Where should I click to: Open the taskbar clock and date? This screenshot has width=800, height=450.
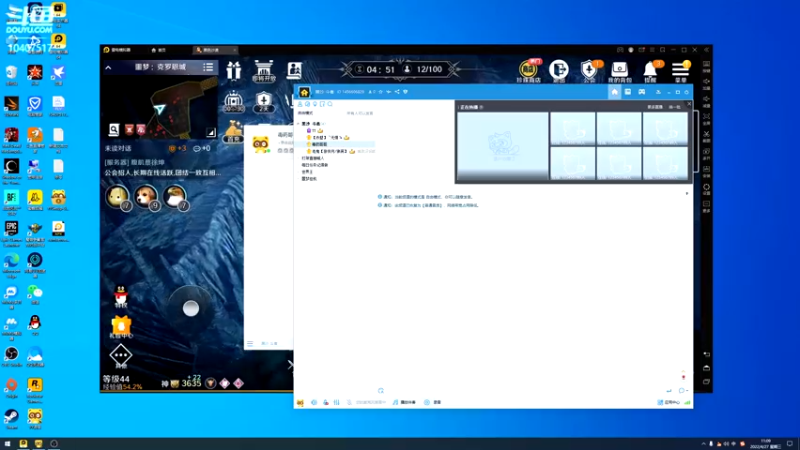767,444
